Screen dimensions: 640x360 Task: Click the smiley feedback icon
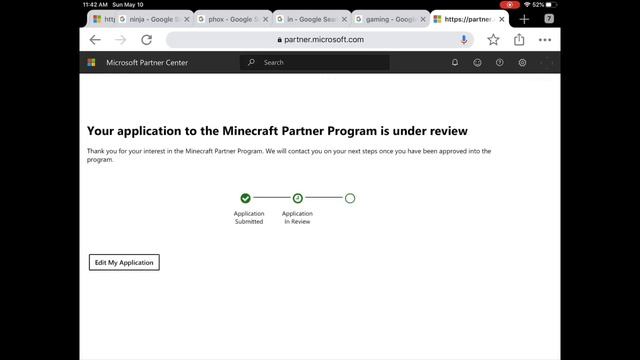pos(477,62)
